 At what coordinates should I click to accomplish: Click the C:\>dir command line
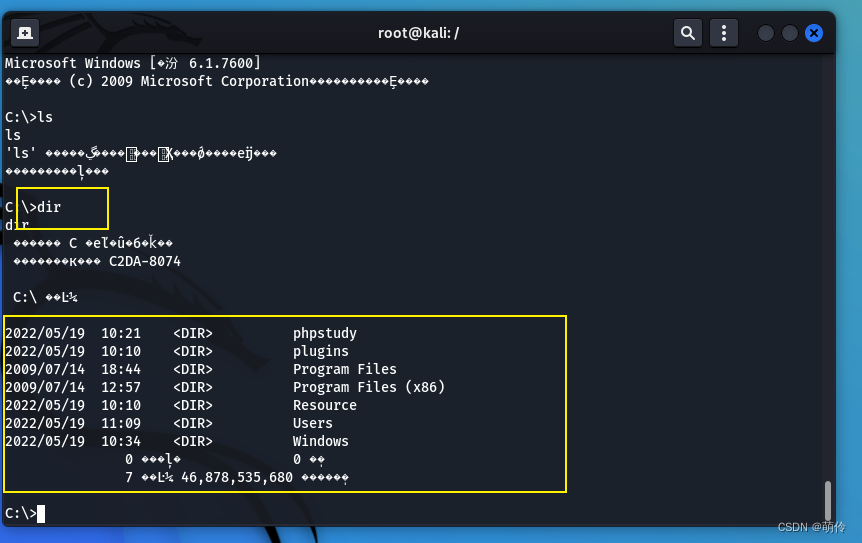click(x=33, y=207)
